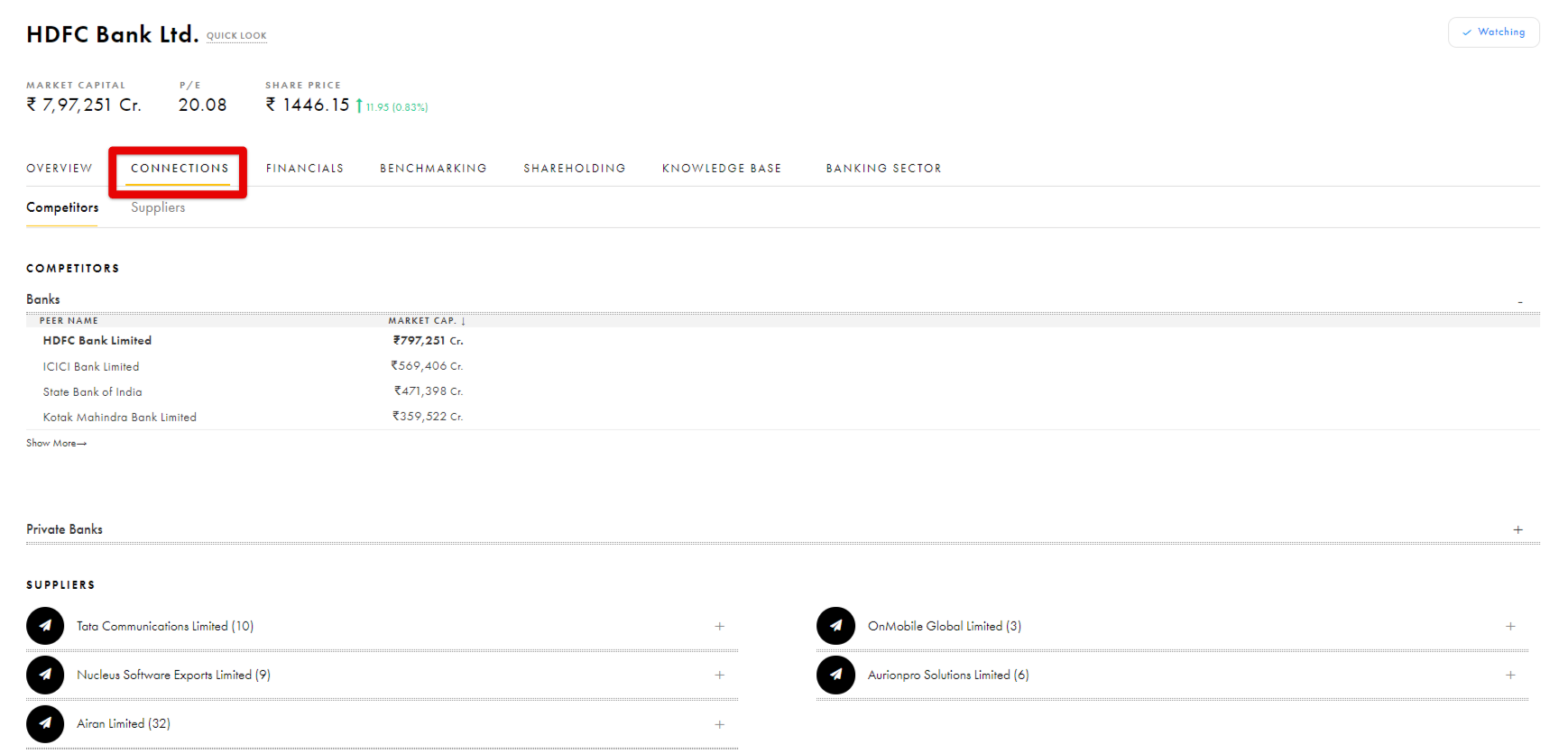Viewport: 1568px width, 754px height.
Task: Click the Aurionpro Solutions round icon
Action: [835, 675]
